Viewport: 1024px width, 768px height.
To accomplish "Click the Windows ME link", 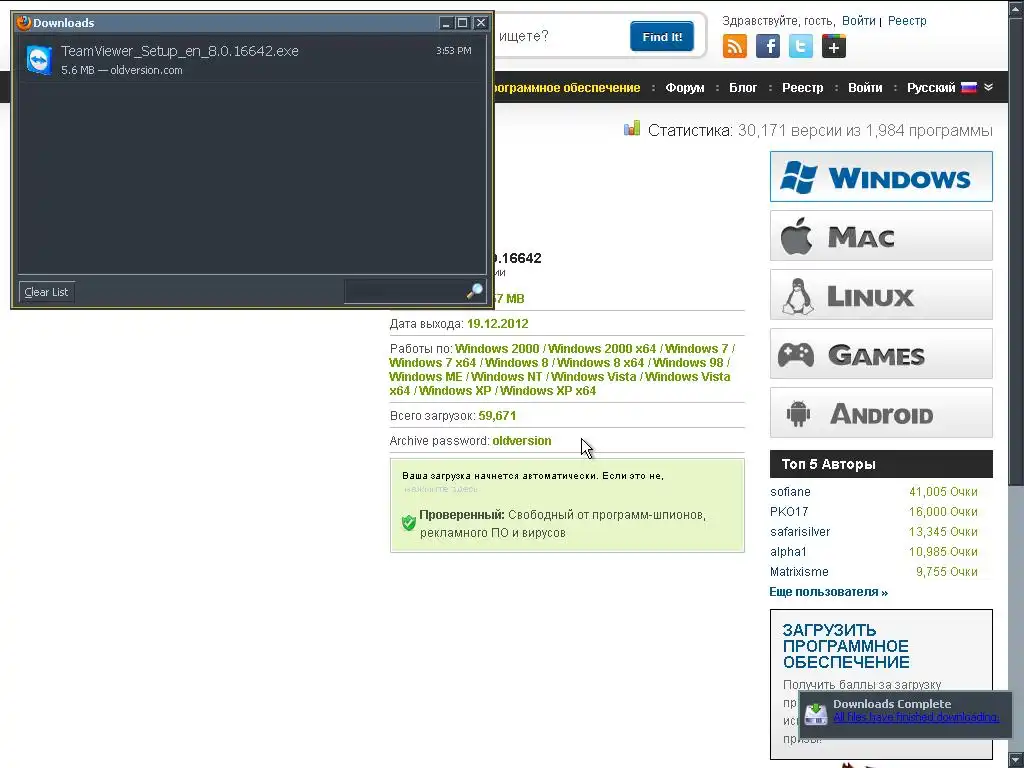I will (x=426, y=377).
